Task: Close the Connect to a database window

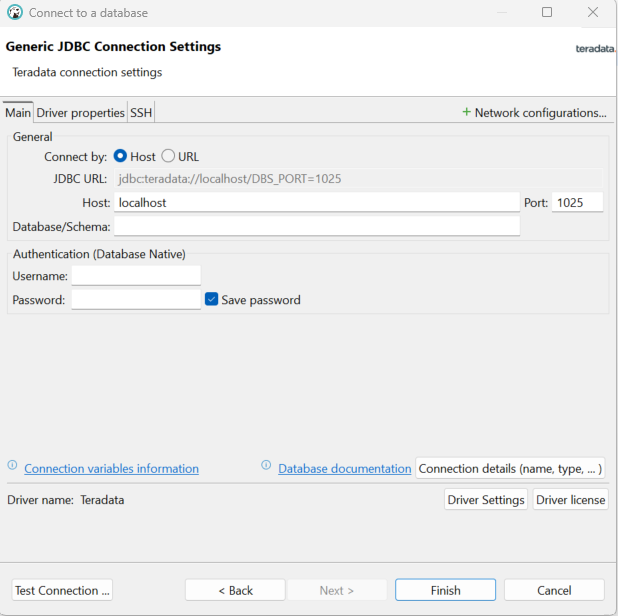Action: (x=593, y=12)
